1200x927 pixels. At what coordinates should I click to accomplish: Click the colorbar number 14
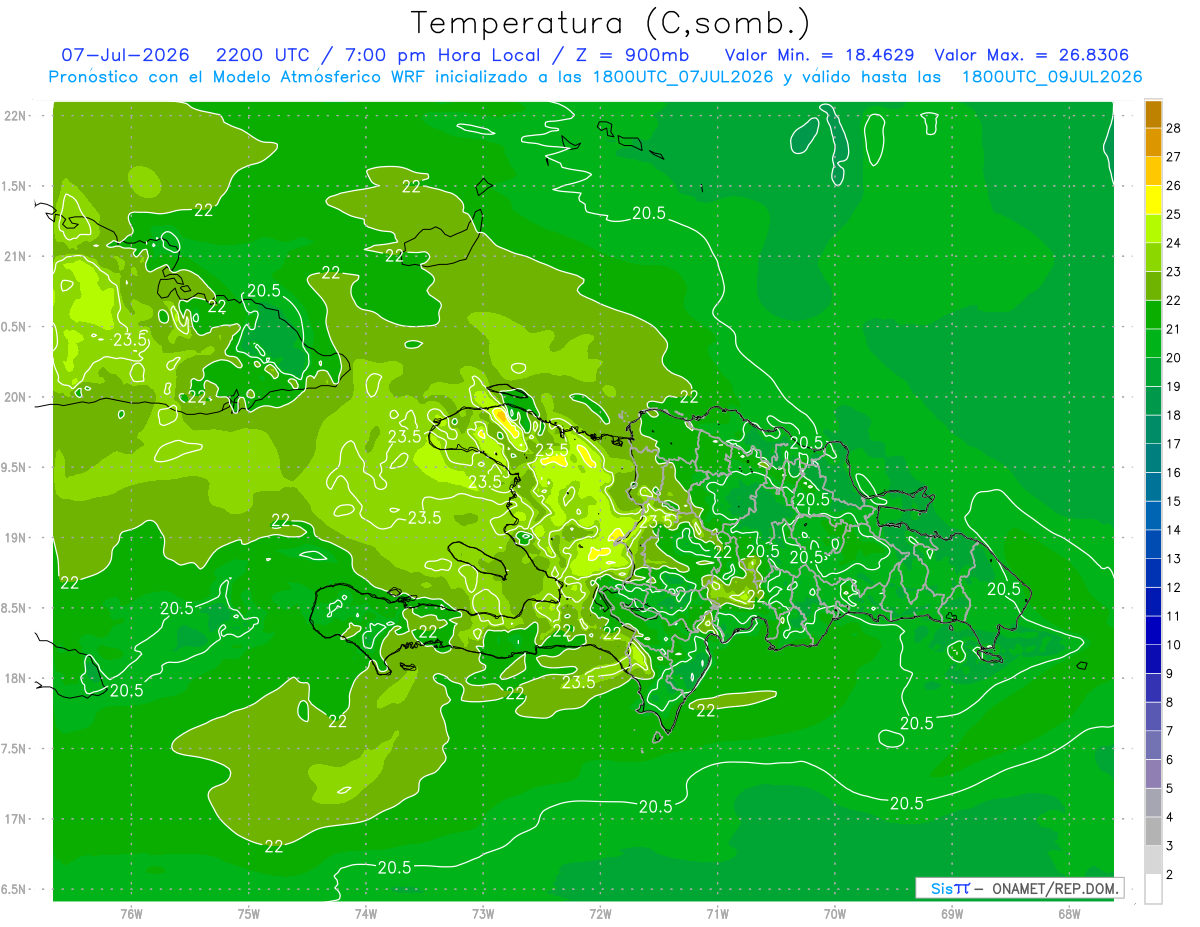pos(1175,529)
